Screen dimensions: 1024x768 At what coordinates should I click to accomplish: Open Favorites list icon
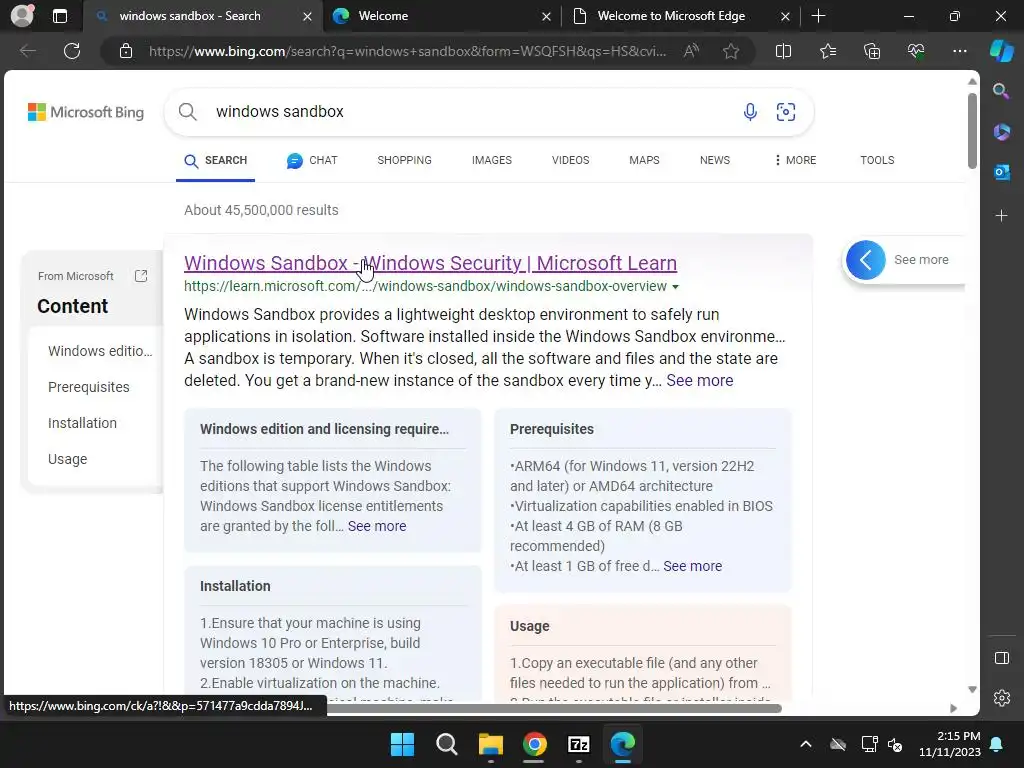827,51
